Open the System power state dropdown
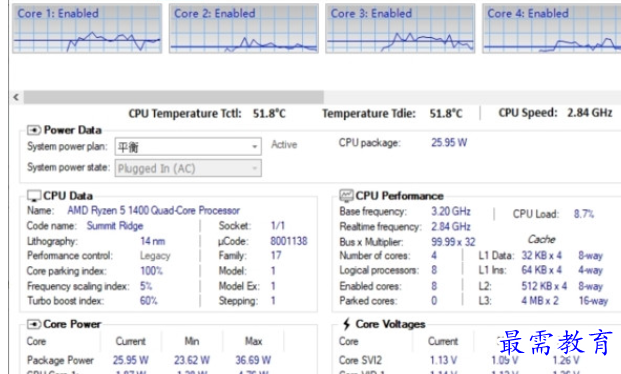Screen dimensions: 621x374 pos(188,168)
